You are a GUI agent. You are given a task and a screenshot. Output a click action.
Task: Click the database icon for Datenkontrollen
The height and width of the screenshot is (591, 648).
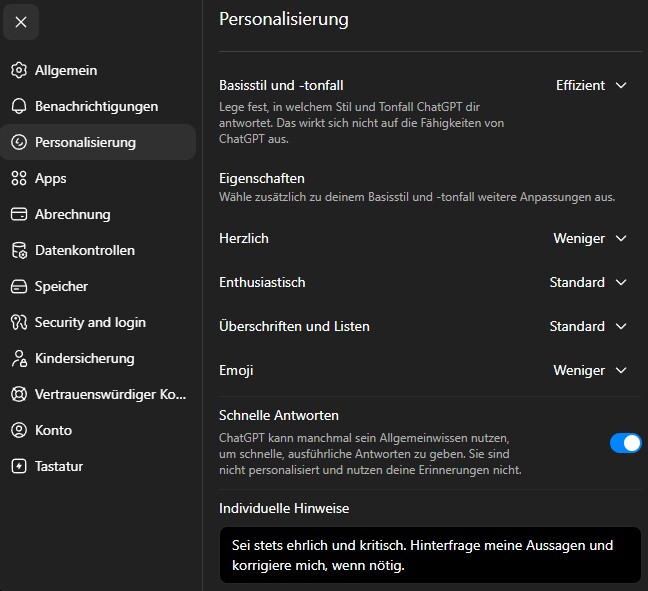coord(19,250)
